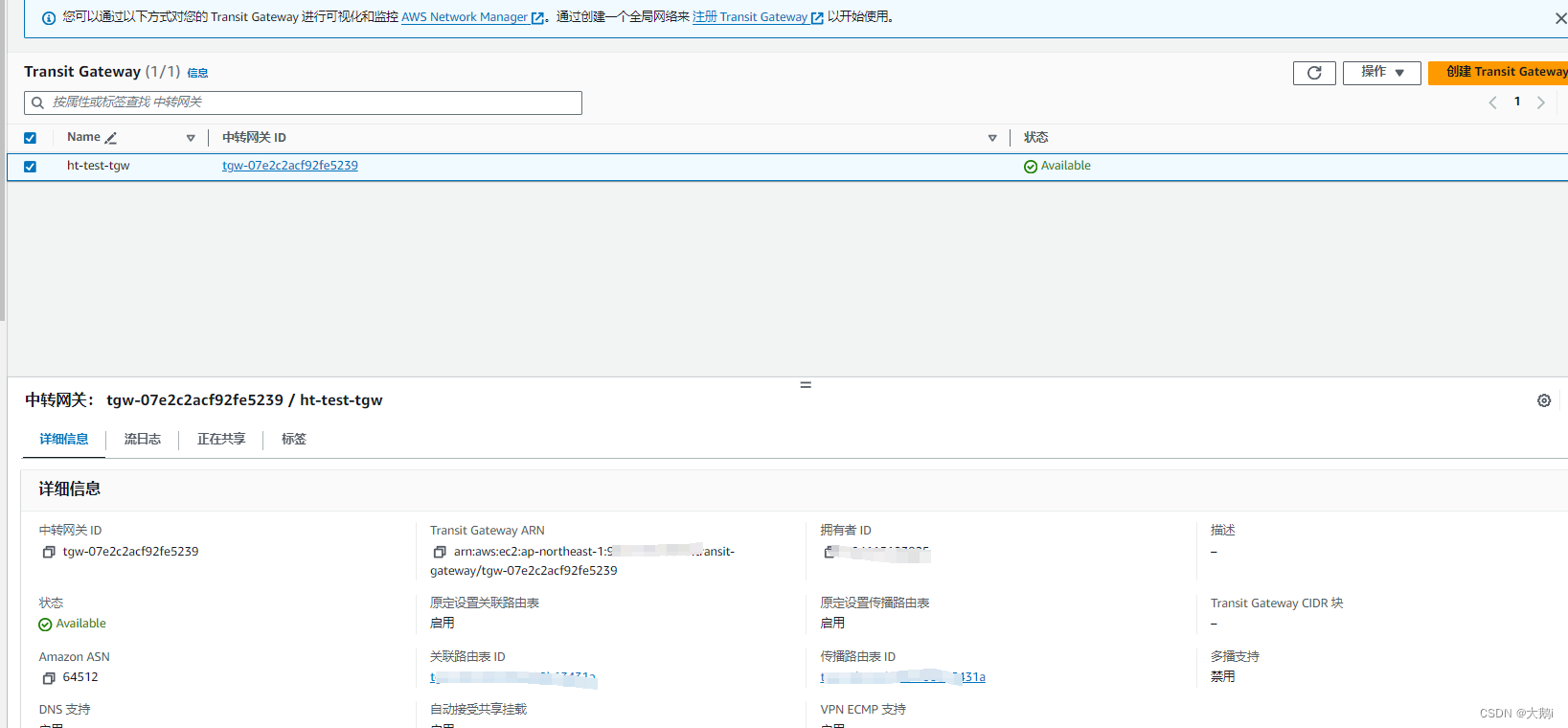Open the 传播路由表 ID link
The width and height of the screenshot is (1568, 728).
pyautogui.click(x=903, y=677)
